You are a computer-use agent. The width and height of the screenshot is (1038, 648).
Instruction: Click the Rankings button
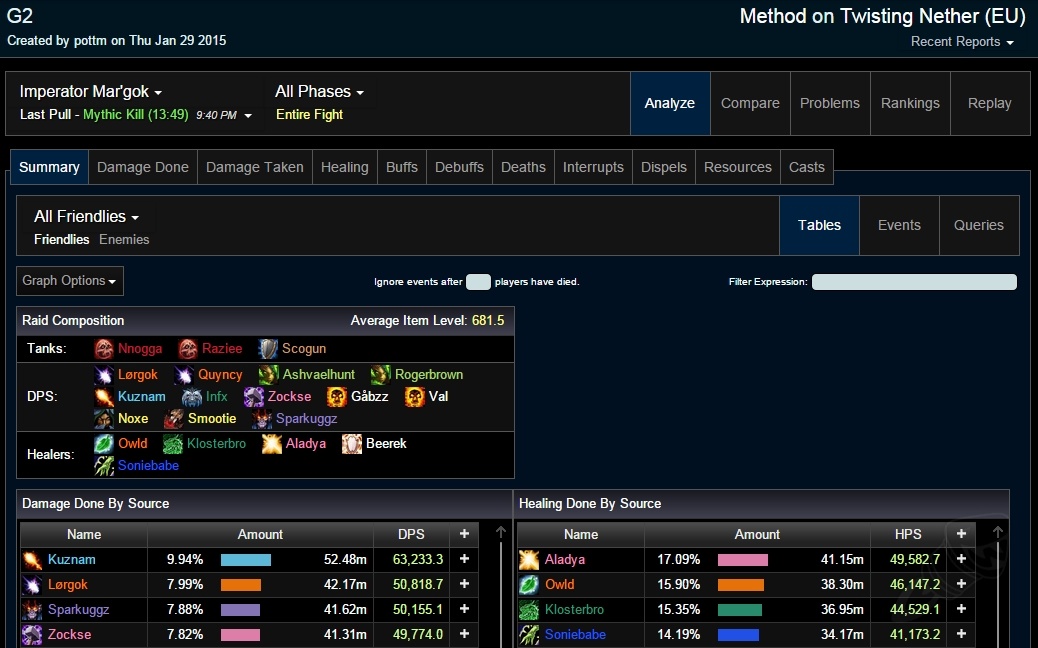coord(910,104)
